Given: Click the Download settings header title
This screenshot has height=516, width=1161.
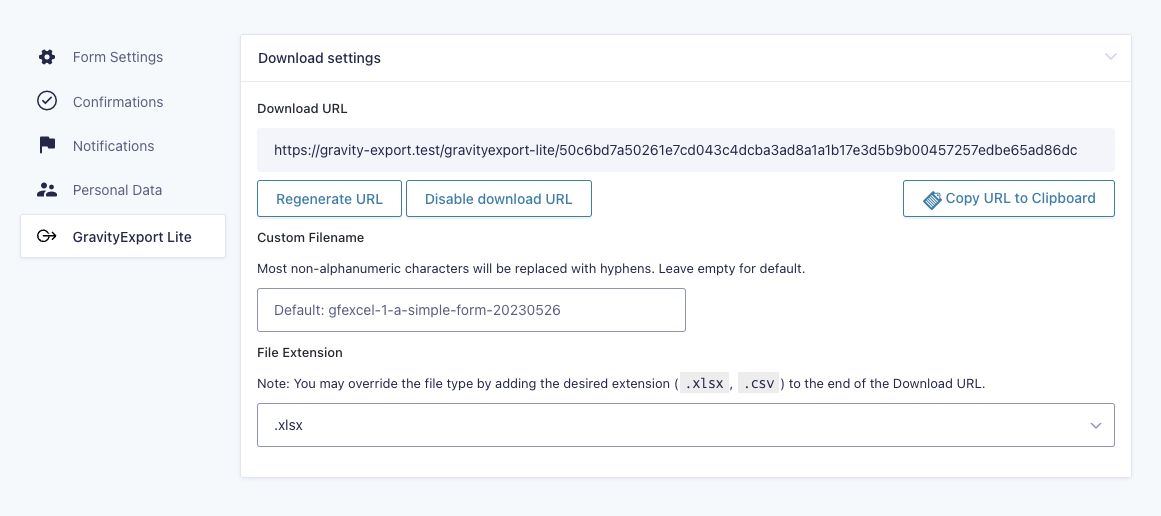Looking at the screenshot, I should [x=319, y=58].
